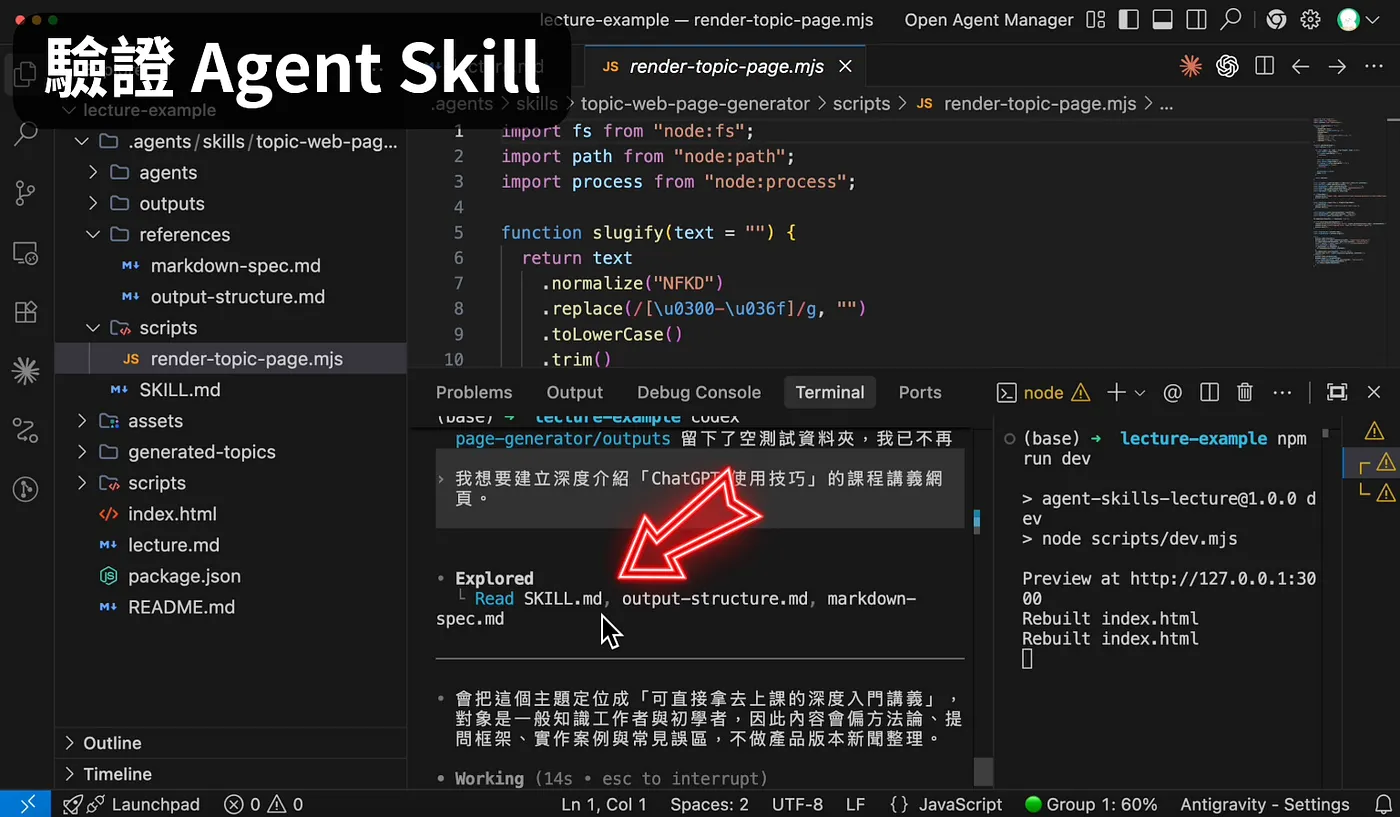Open package.json in the file explorer
Image resolution: width=1400 pixels, height=817 pixels.
(184, 576)
